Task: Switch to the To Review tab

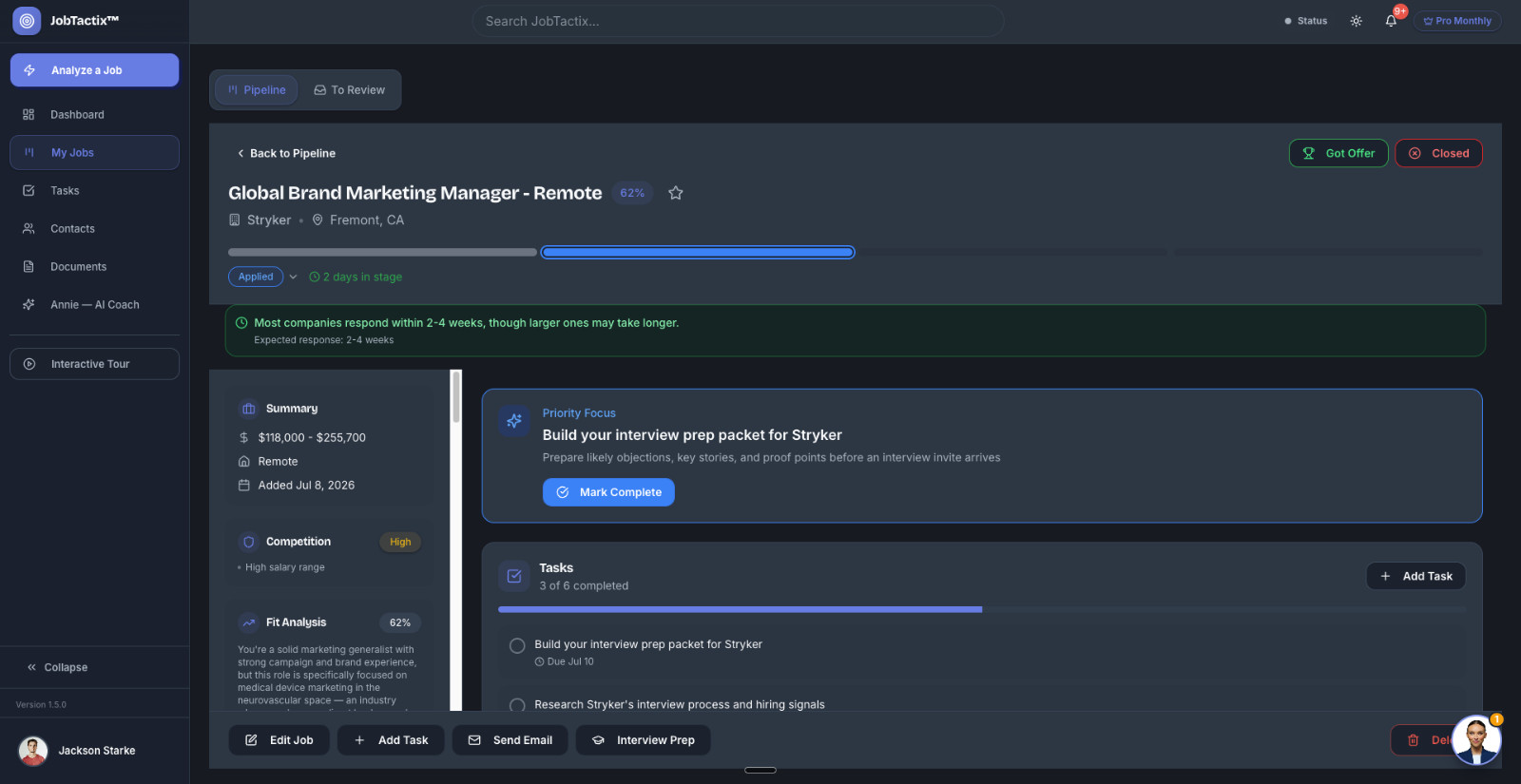Action: [349, 90]
